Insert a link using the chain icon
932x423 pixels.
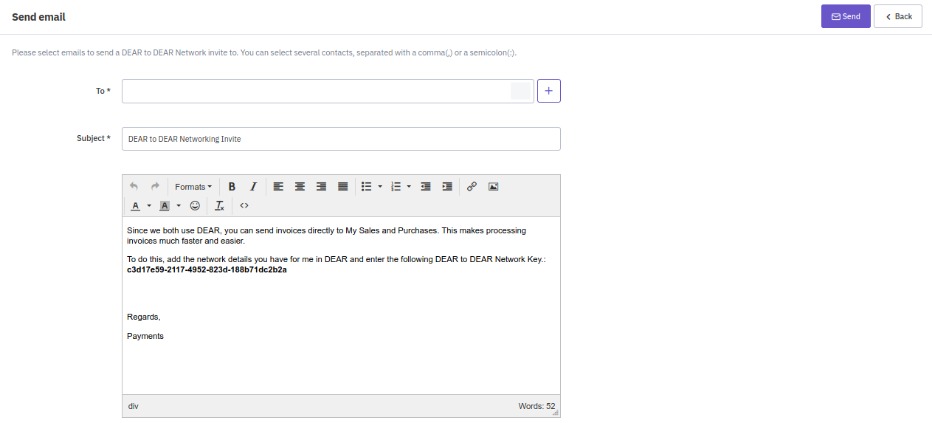tap(472, 187)
